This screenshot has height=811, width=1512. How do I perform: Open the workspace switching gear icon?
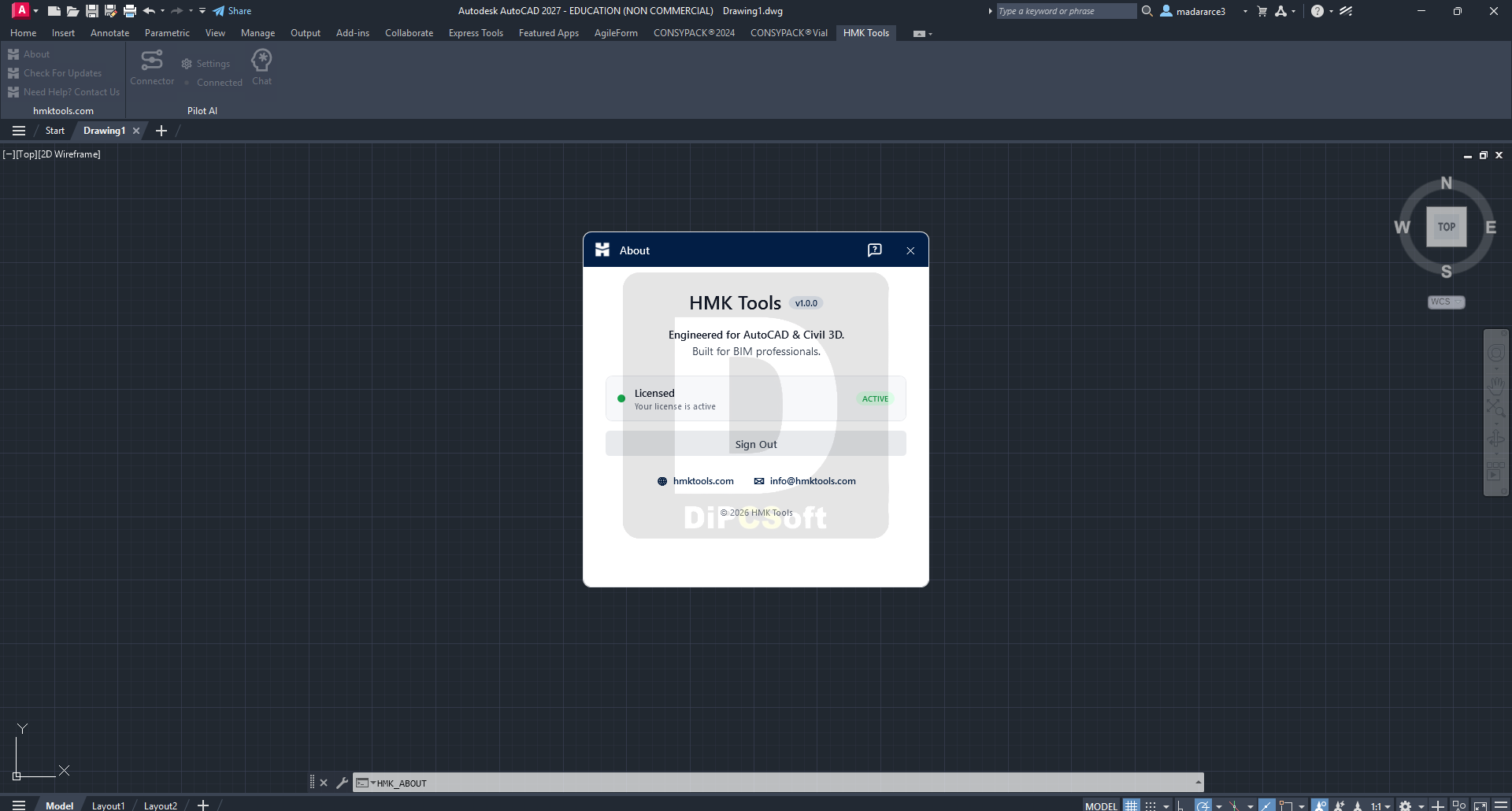pos(1405,805)
